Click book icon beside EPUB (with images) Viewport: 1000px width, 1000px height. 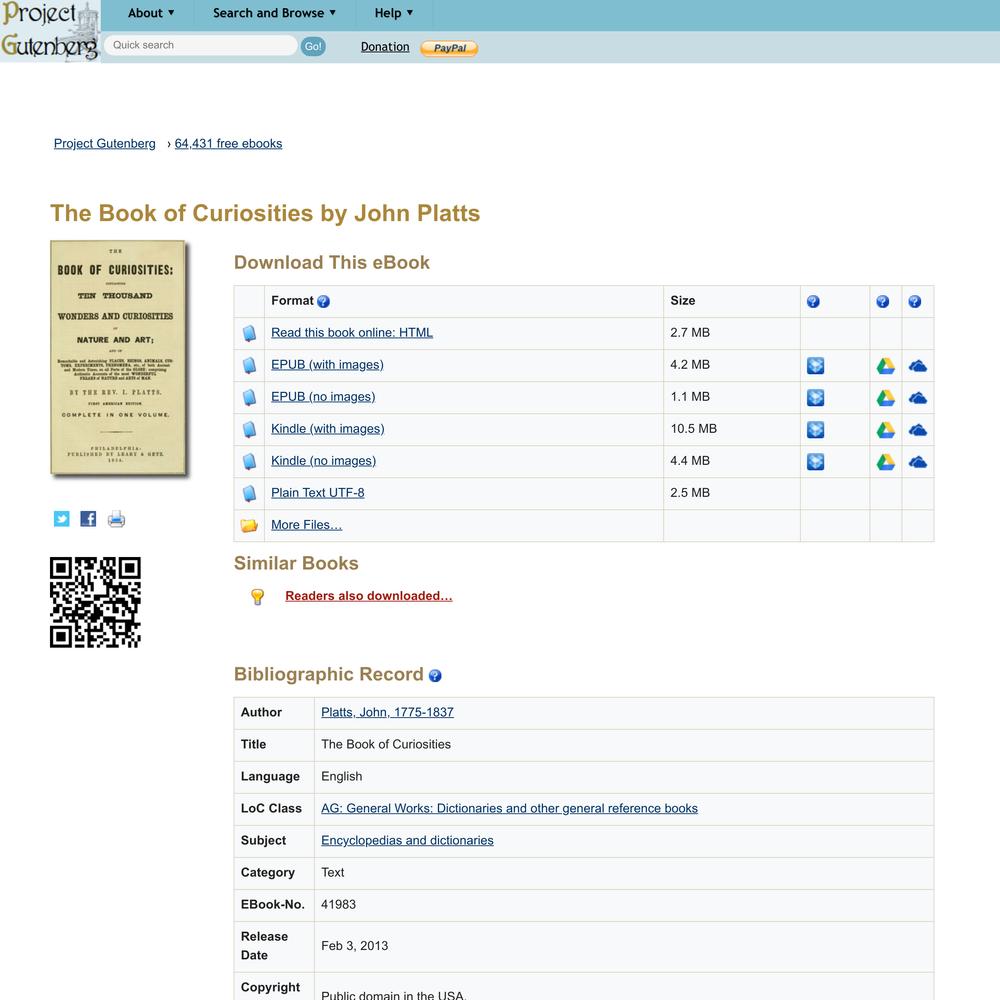[x=249, y=365]
